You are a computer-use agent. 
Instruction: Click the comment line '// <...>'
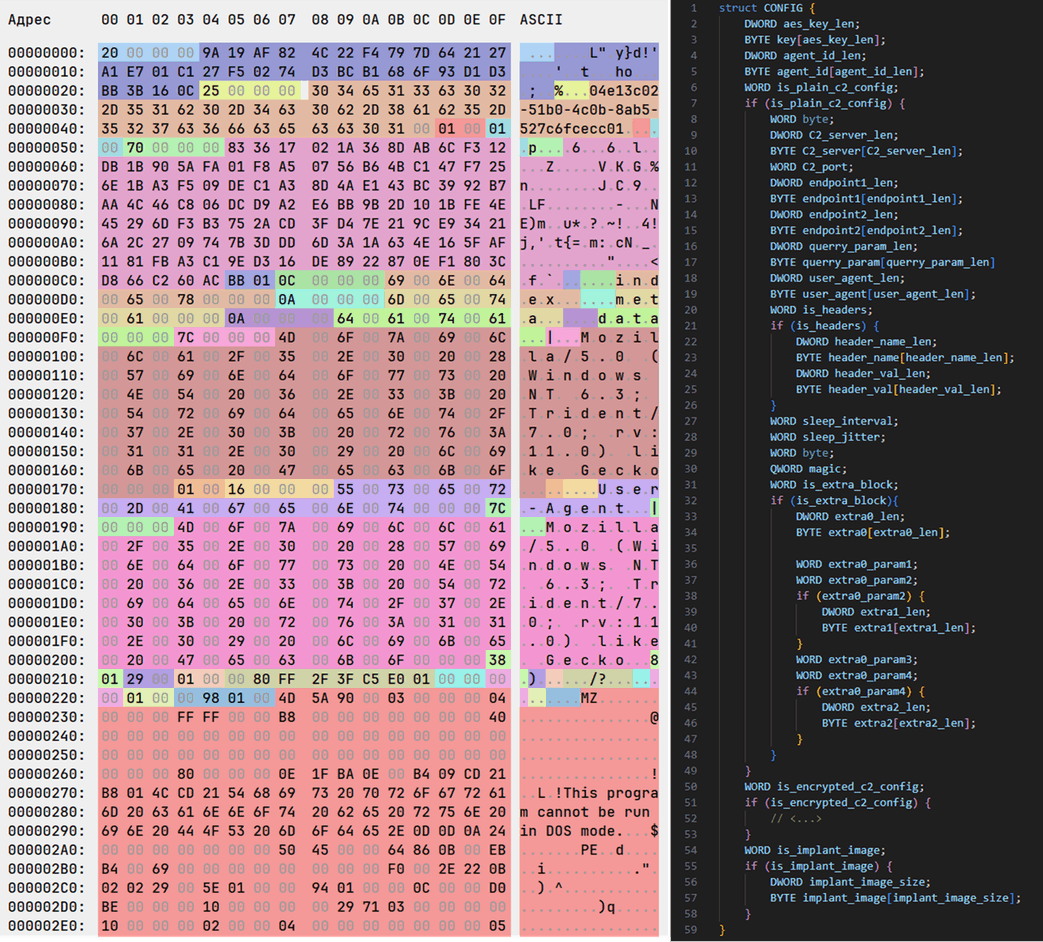[795, 819]
